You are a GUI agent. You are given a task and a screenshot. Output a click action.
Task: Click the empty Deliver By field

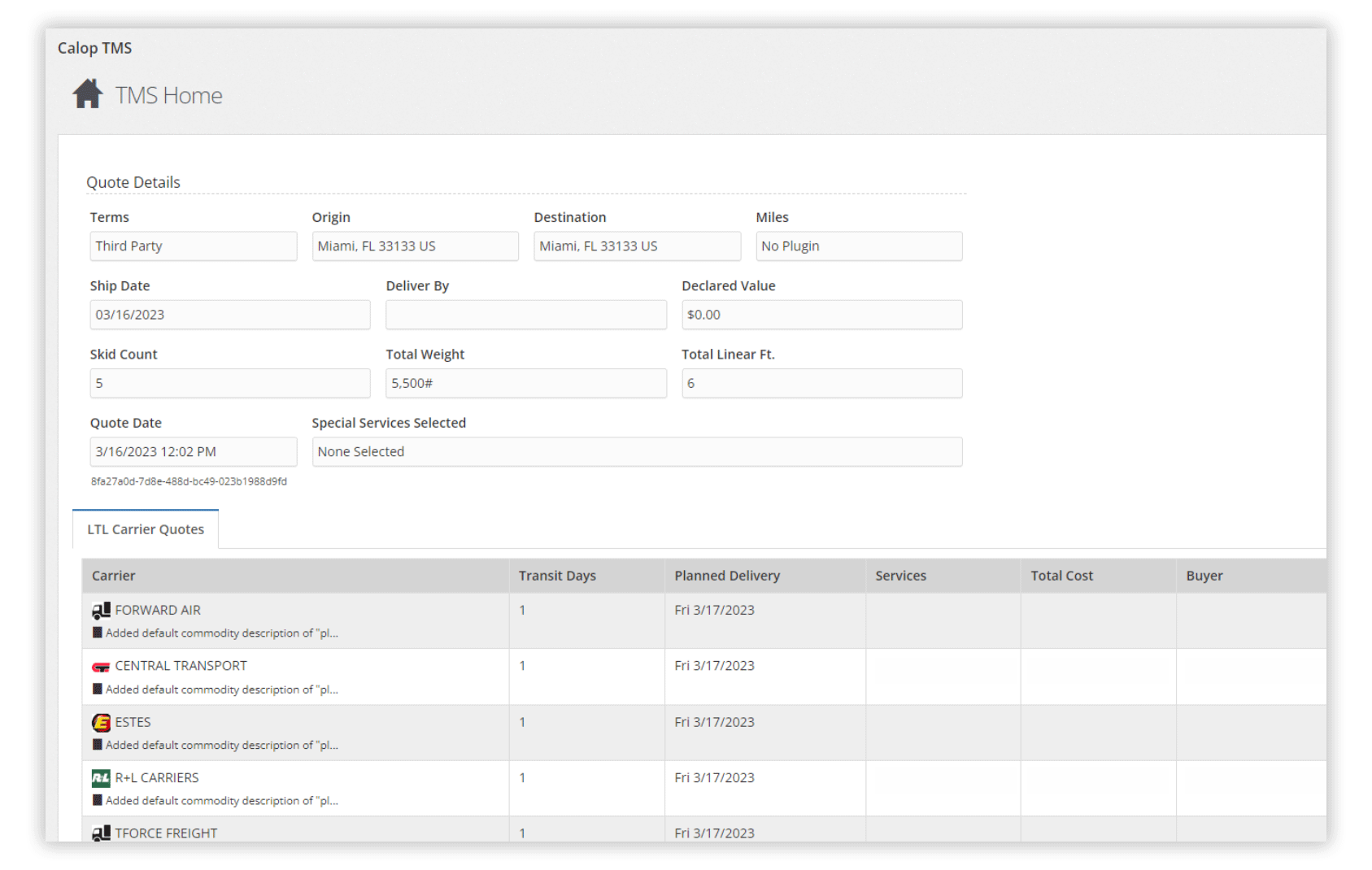(x=525, y=315)
